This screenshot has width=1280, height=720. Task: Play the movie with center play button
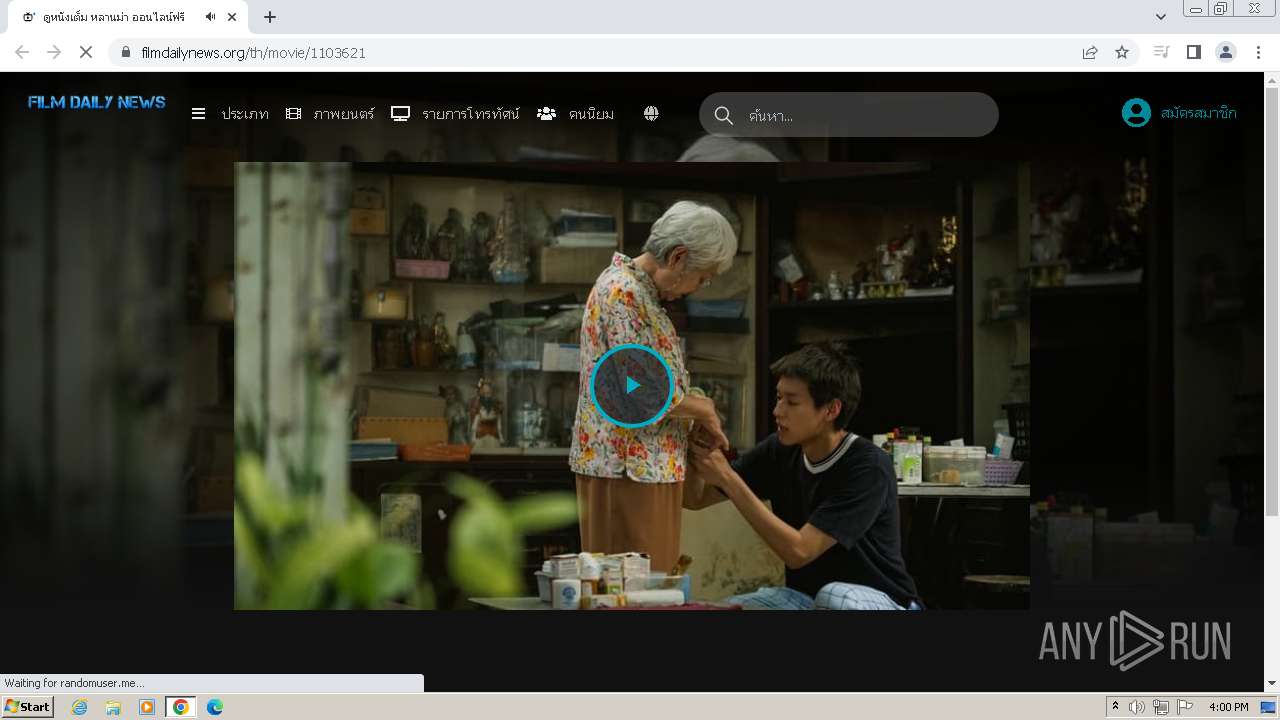[x=632, y=385]
